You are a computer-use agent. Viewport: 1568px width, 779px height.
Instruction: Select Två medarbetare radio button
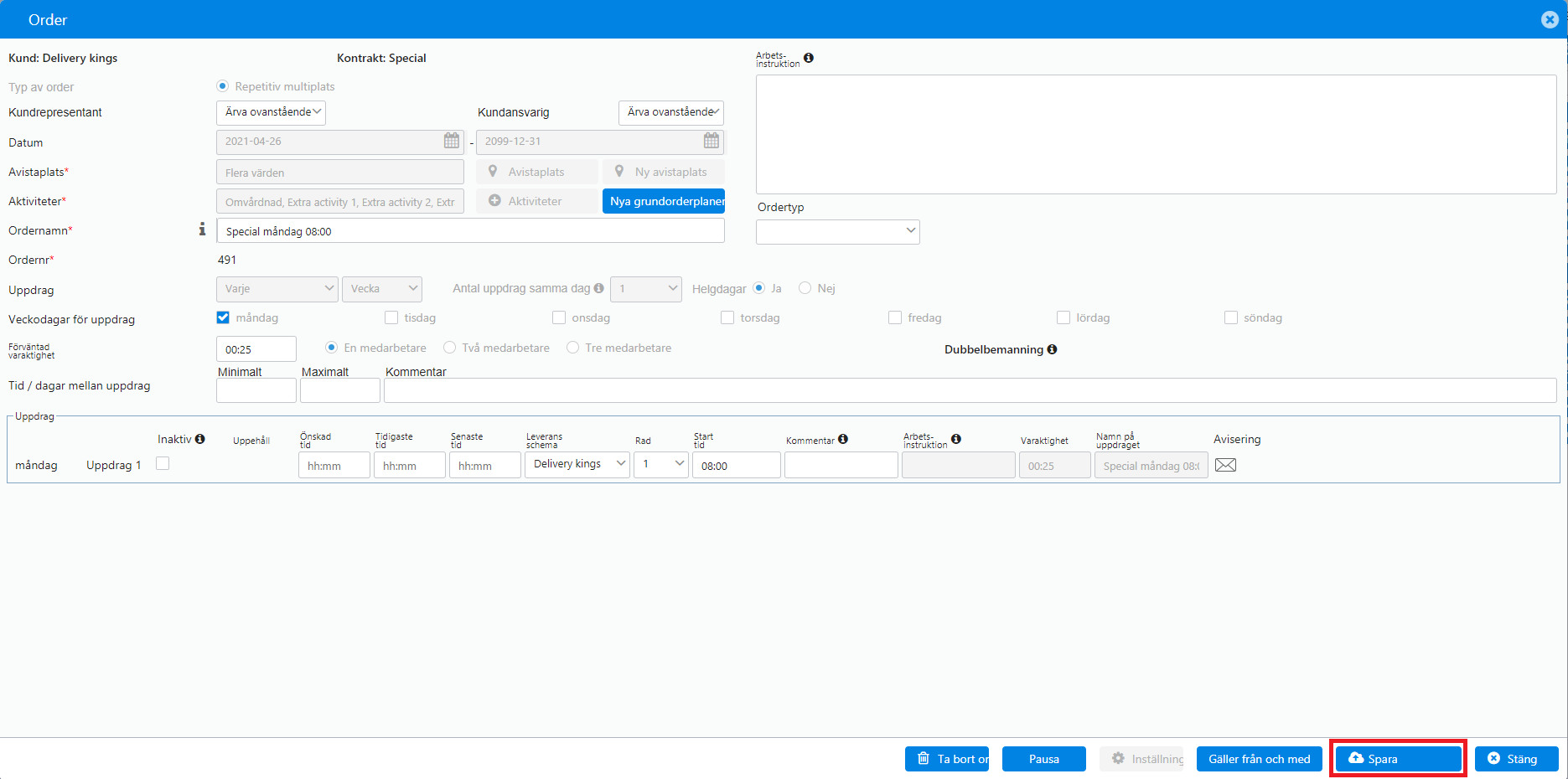(x=450, y=348)
